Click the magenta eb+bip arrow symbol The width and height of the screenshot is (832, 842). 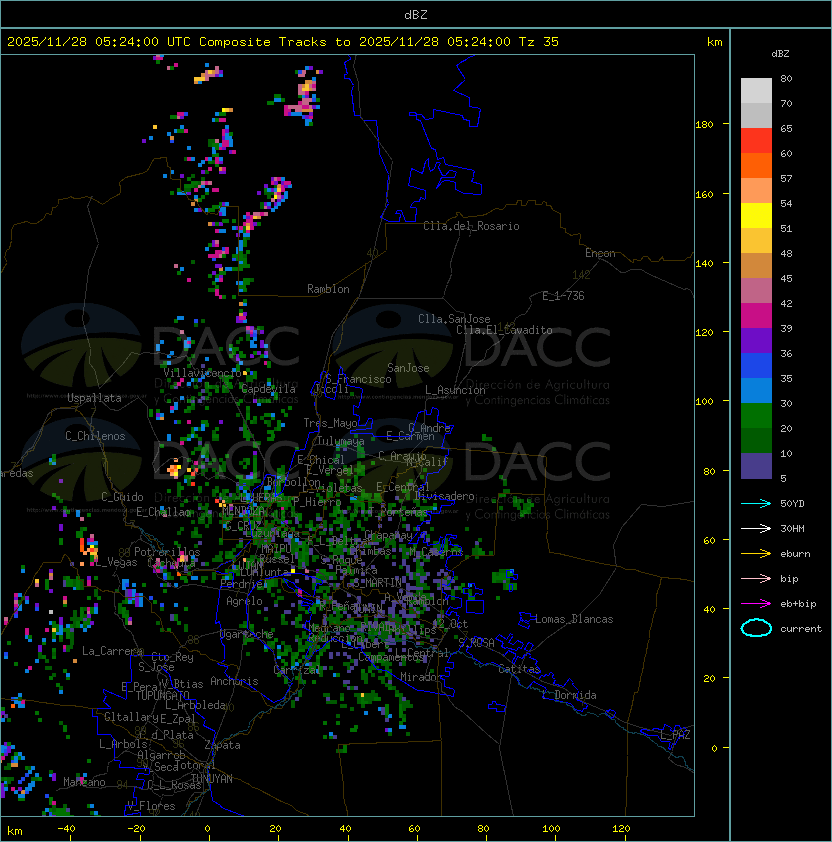756,604
